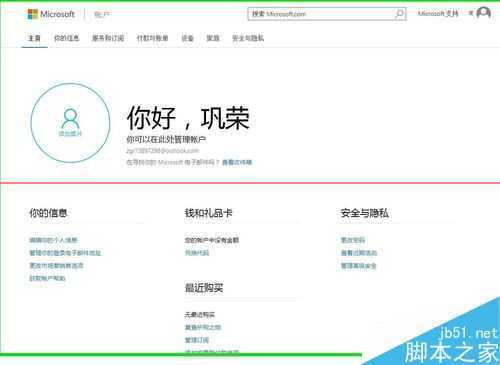
Task: Click the 安全与隐私 section heading
Action: 365,213
